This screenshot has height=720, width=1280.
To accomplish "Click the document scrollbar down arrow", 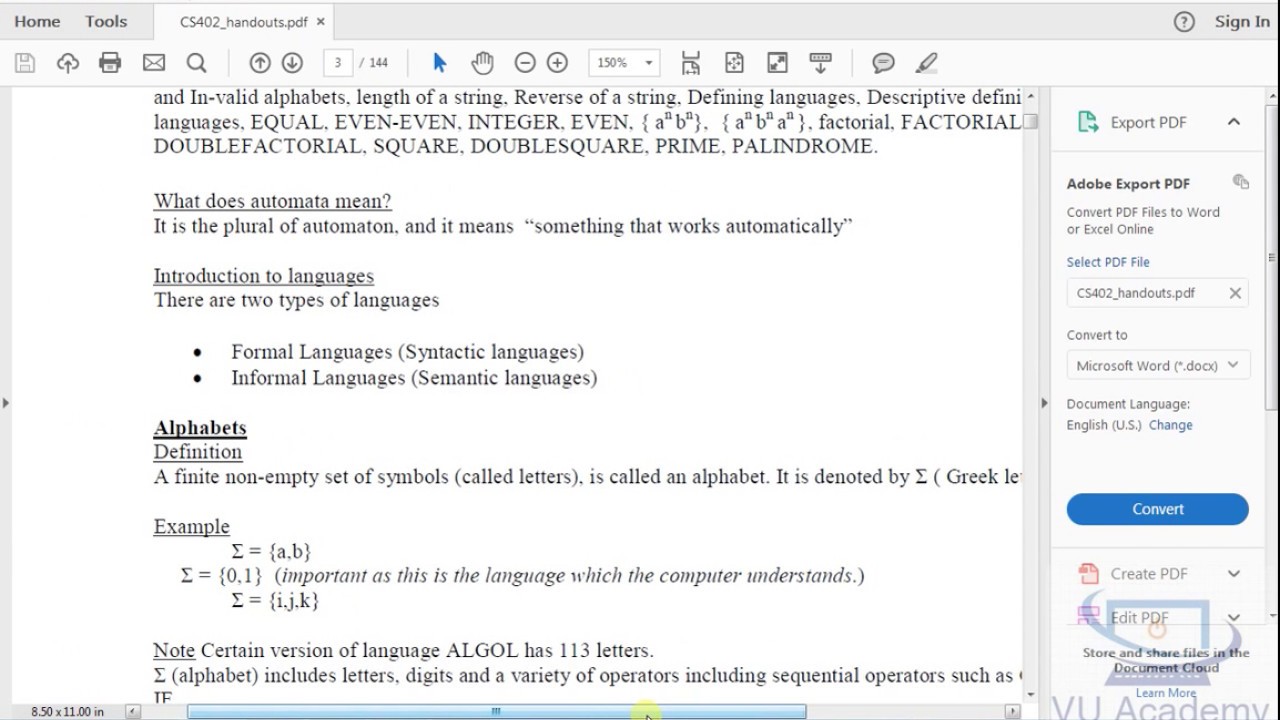I will [1030, 694].
